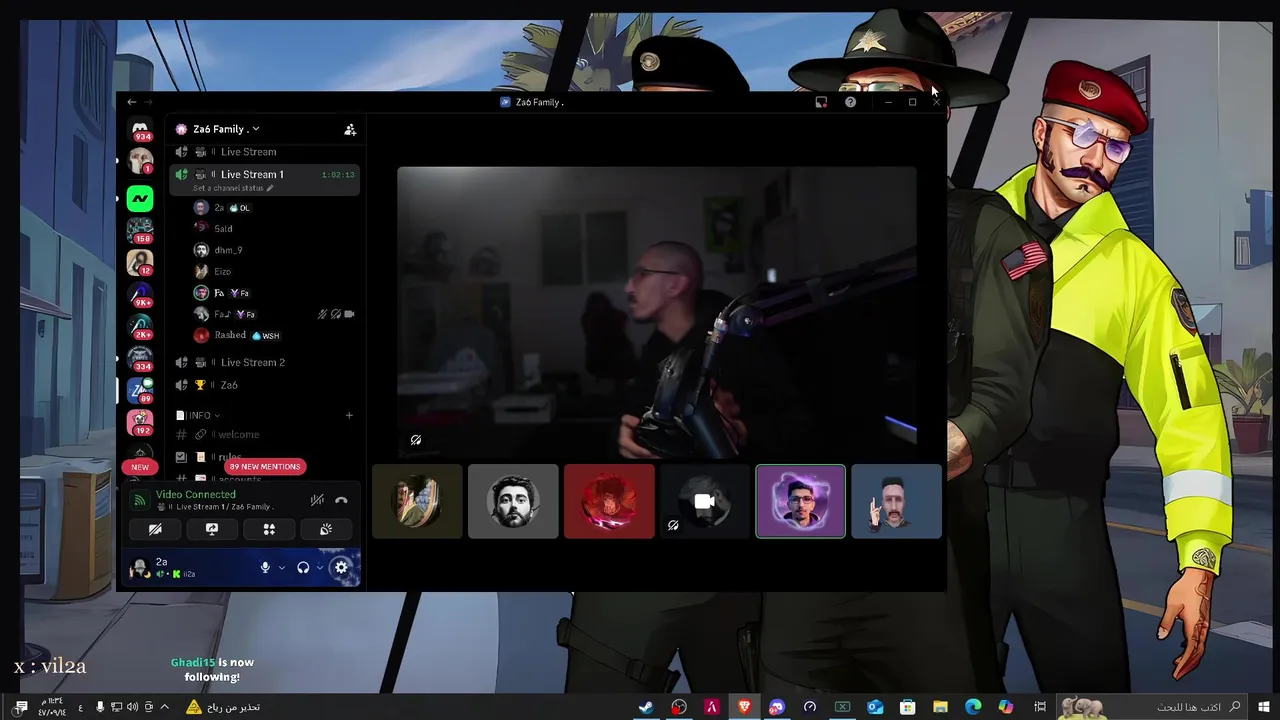The image size is (1280, 720).
Task: Select the purple-highlighted participant tile
Action: [800, 501]
